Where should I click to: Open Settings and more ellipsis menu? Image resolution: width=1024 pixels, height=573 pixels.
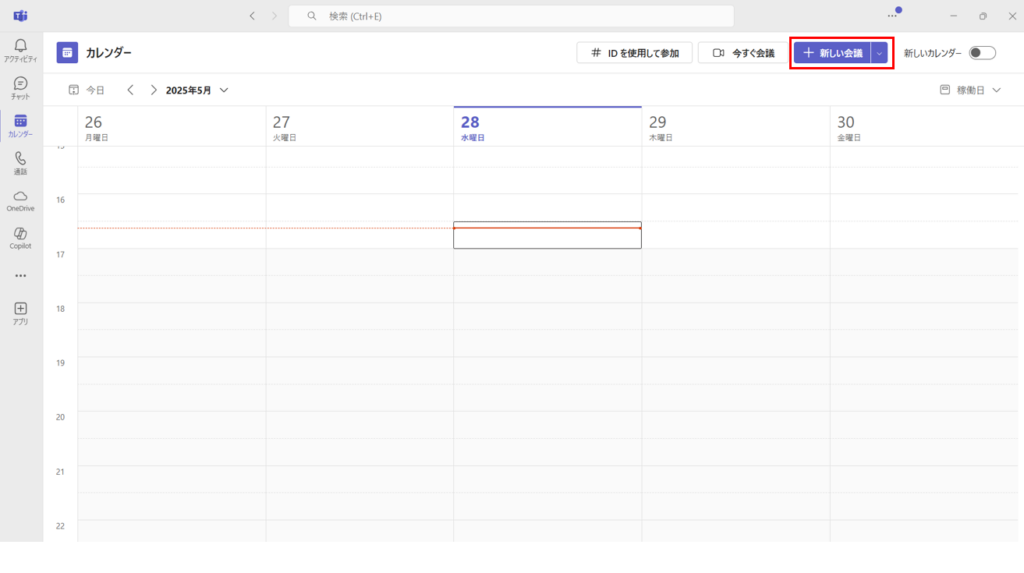click(893, 15)
